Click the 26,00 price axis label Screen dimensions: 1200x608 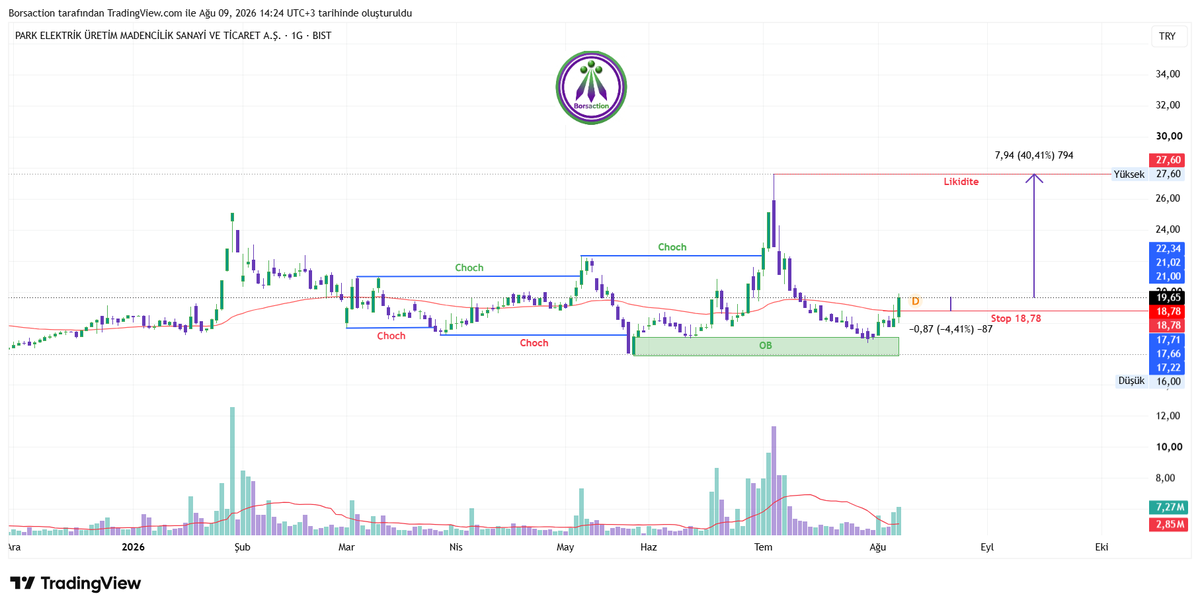[1168, 199]
